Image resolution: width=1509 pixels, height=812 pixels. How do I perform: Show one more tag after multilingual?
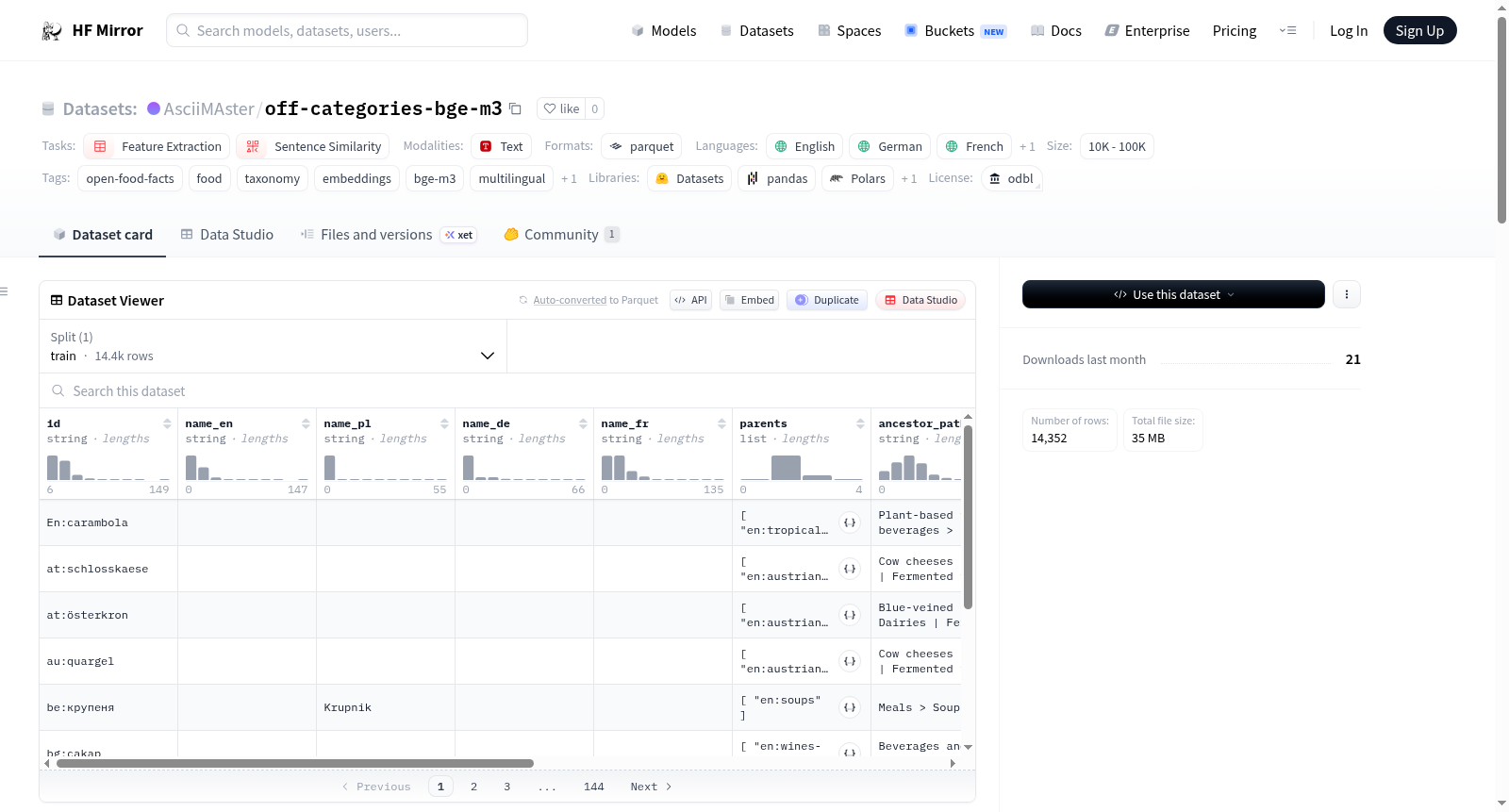[x=569, y=178]
